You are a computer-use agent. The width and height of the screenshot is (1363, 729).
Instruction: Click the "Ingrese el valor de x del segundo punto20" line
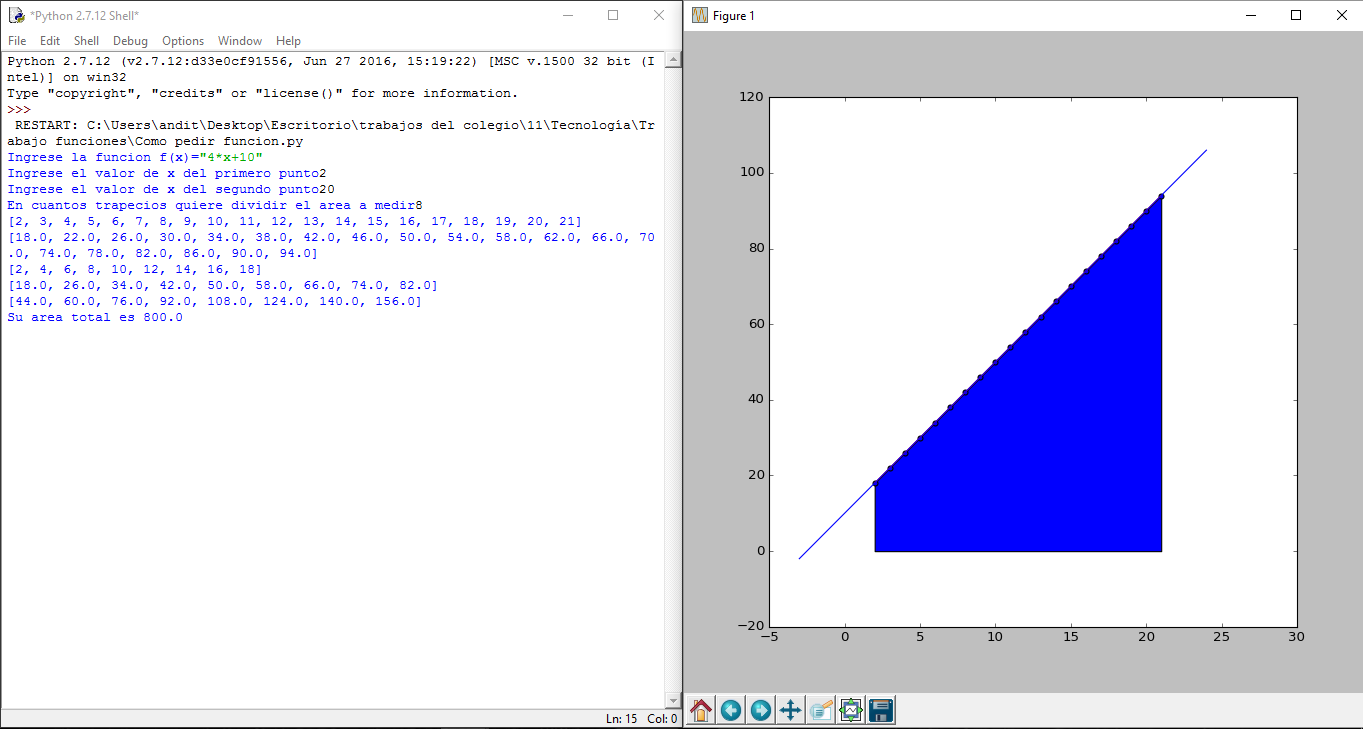click(x=171, y=189)
